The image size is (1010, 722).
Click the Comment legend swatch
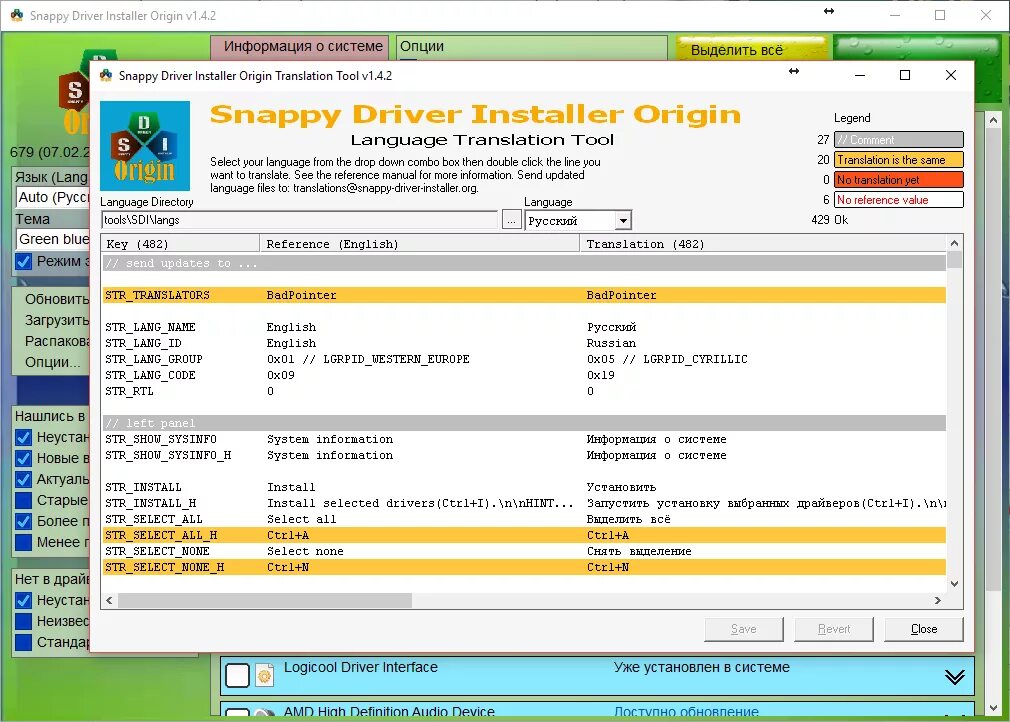[899, 140]
